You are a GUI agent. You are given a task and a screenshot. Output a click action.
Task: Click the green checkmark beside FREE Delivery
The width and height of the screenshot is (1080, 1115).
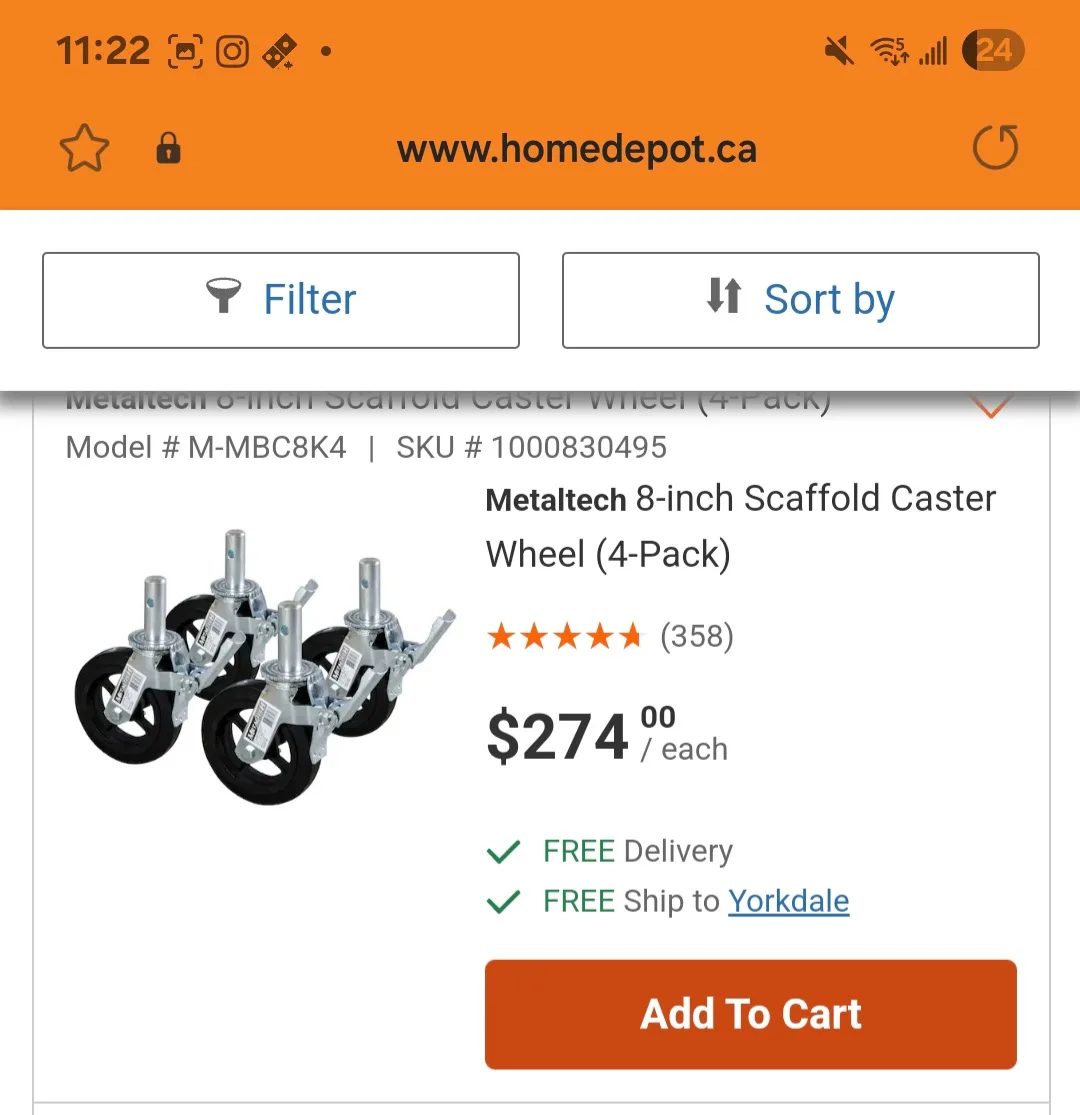click(x=503, y=852)
